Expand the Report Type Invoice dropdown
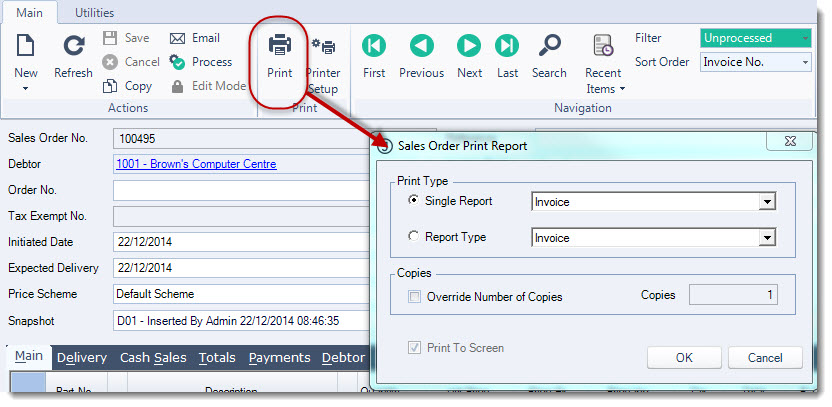This screenshot has height=407, width=832. 767,238
